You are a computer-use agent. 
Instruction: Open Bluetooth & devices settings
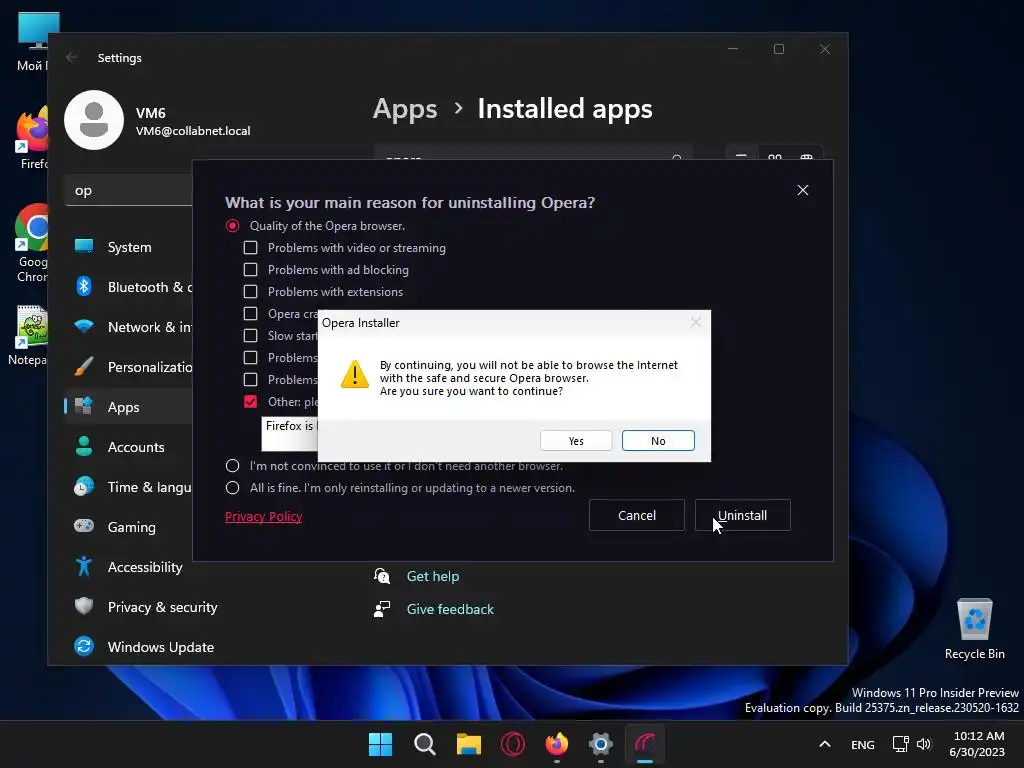click(129, 287)
